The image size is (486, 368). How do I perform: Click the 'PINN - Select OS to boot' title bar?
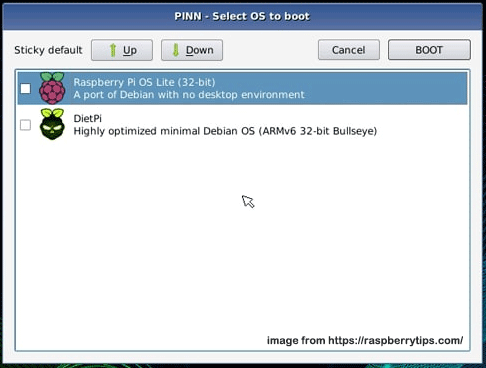(242, 16)
